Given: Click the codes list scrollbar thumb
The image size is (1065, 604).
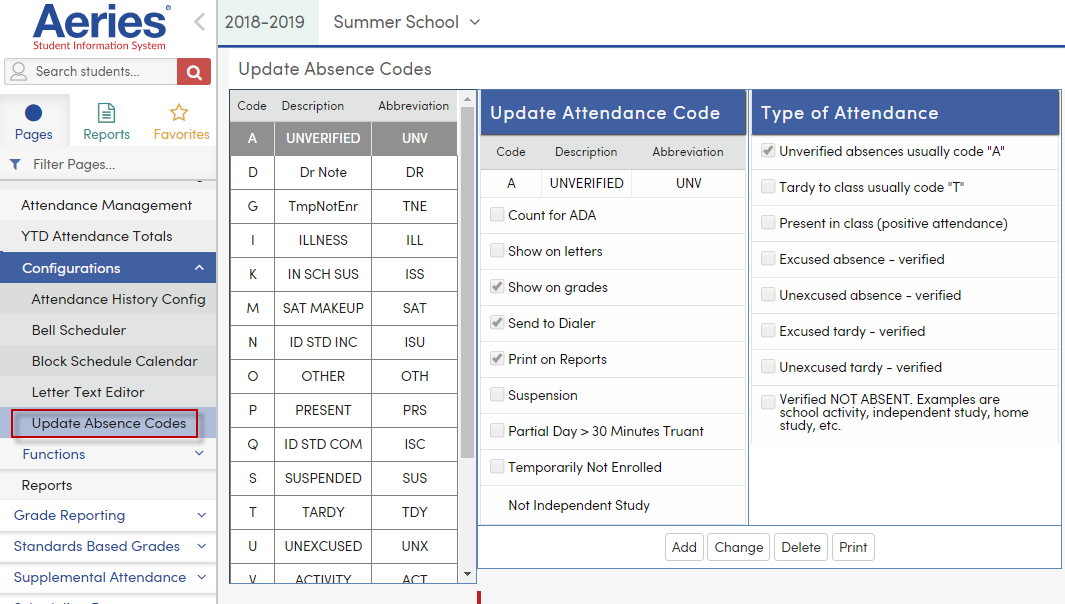Looking at the screenshot, I should tap(467, 283).
